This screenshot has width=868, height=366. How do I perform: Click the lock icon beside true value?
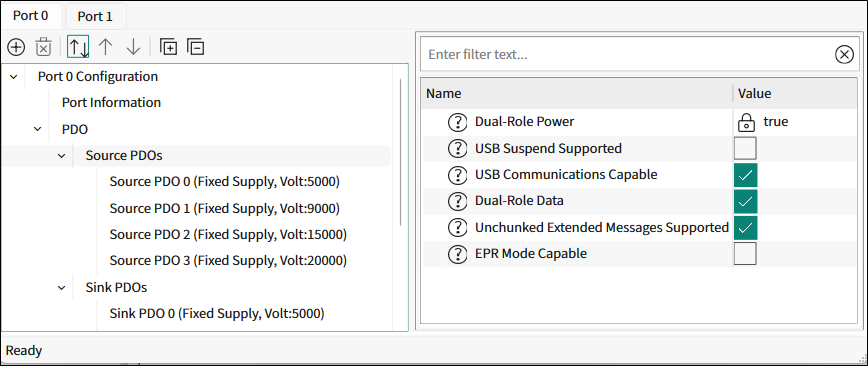[746, 122]
